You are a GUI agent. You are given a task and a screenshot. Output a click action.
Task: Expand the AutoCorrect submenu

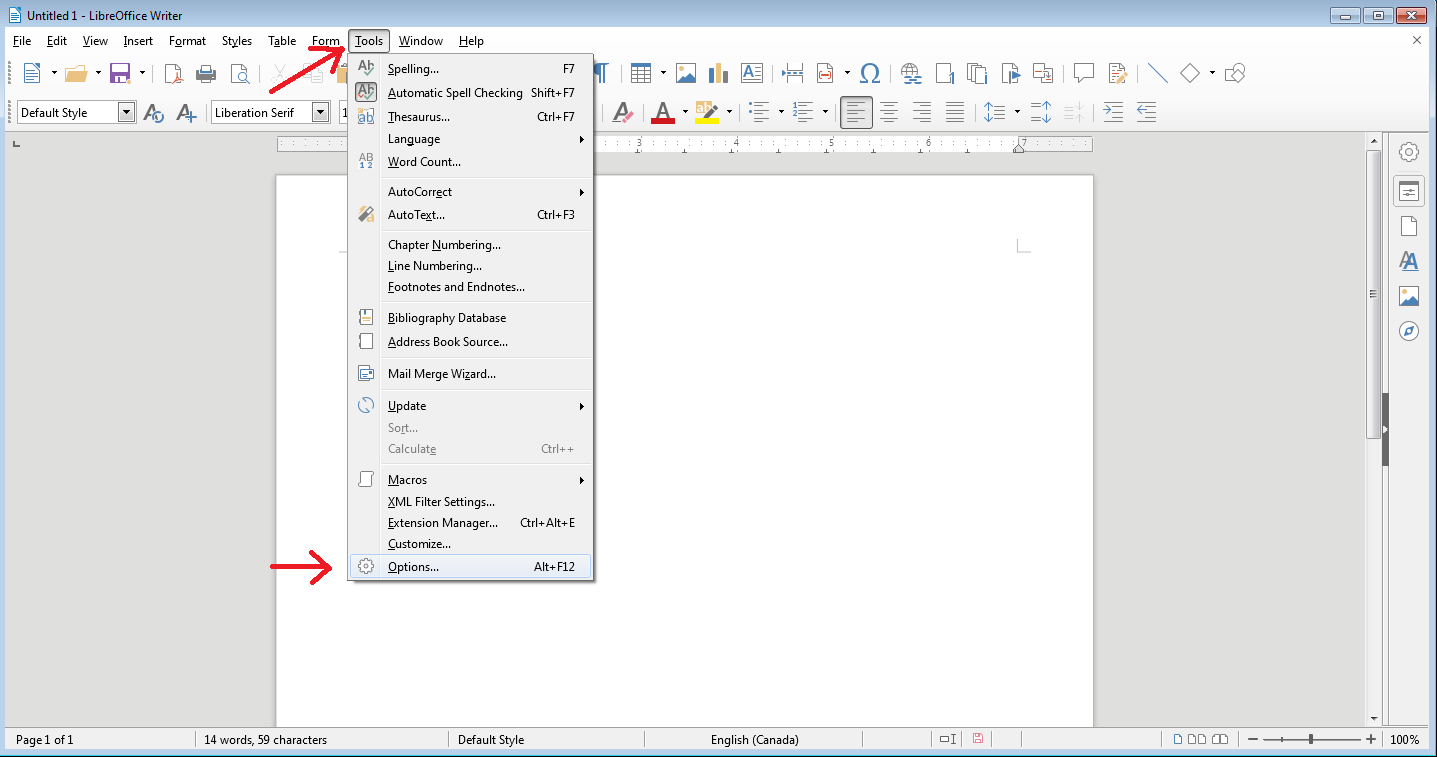point(471,192)
